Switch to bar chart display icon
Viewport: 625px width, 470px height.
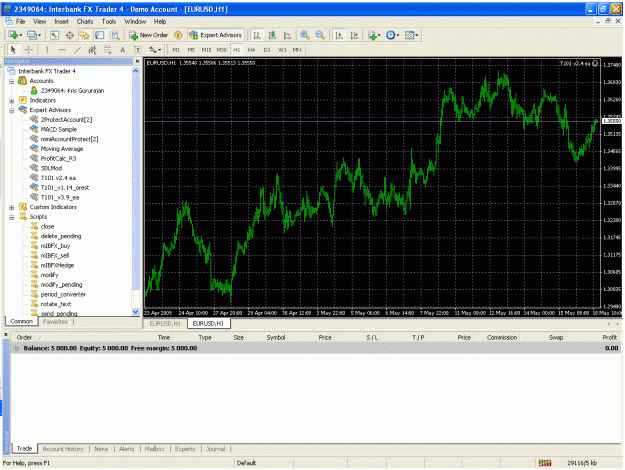click(257, 35)
